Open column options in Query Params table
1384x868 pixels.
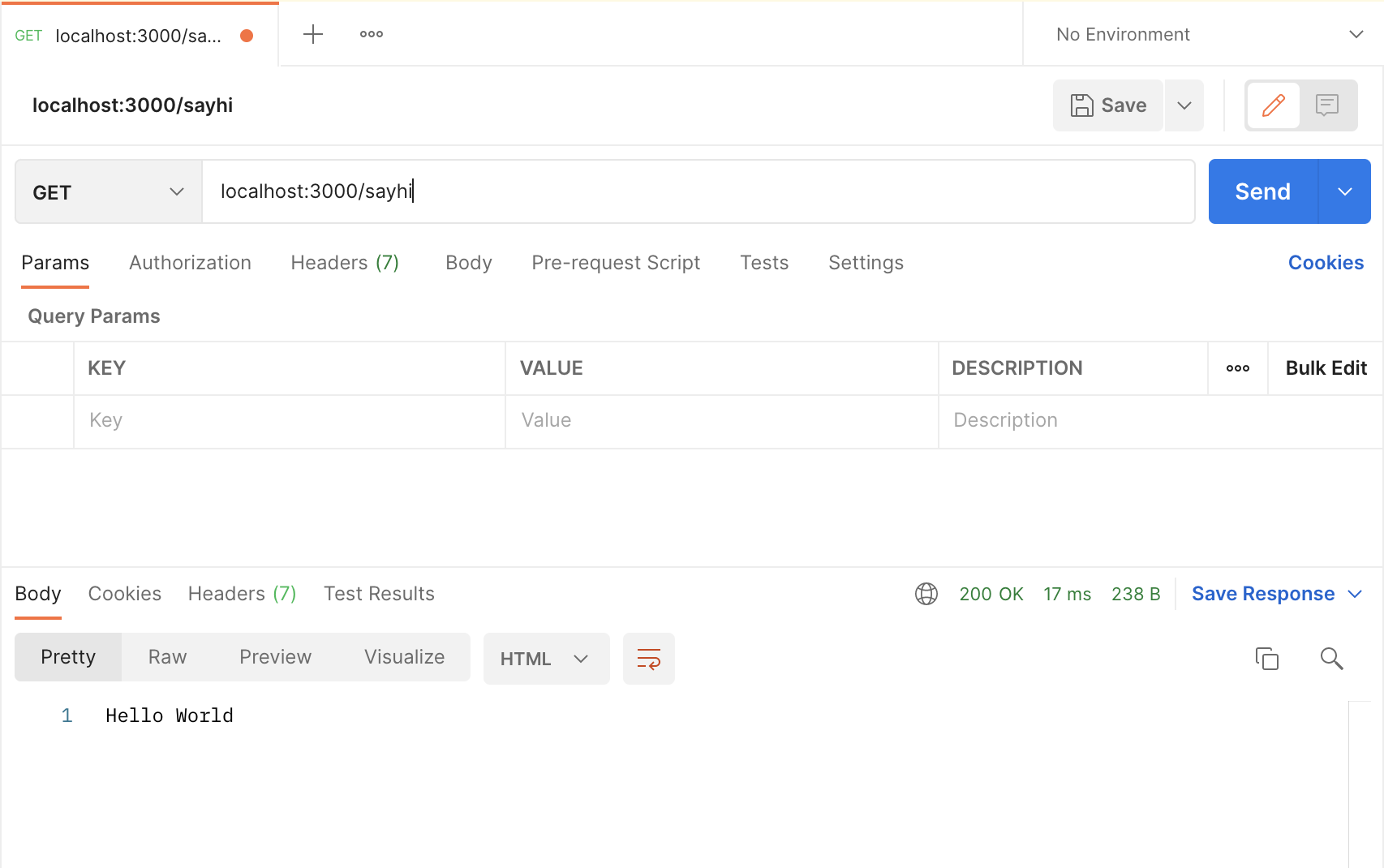tap(1237, 368)
